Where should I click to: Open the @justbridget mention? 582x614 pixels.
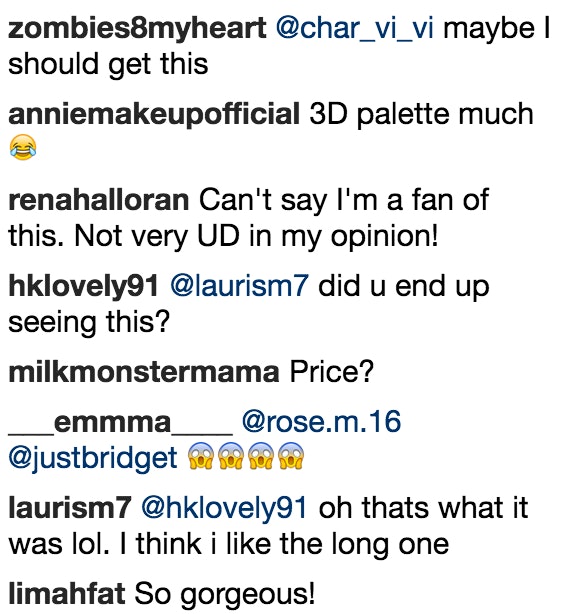coord(93,459)
